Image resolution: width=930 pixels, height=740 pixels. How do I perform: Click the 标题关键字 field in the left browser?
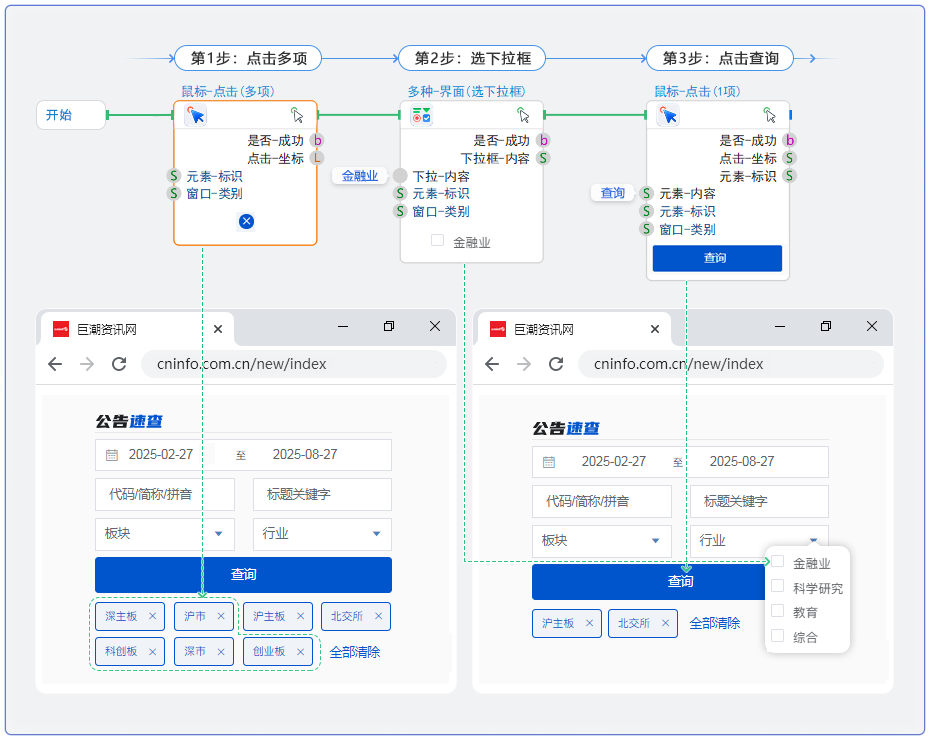click(x=322, y=494)
